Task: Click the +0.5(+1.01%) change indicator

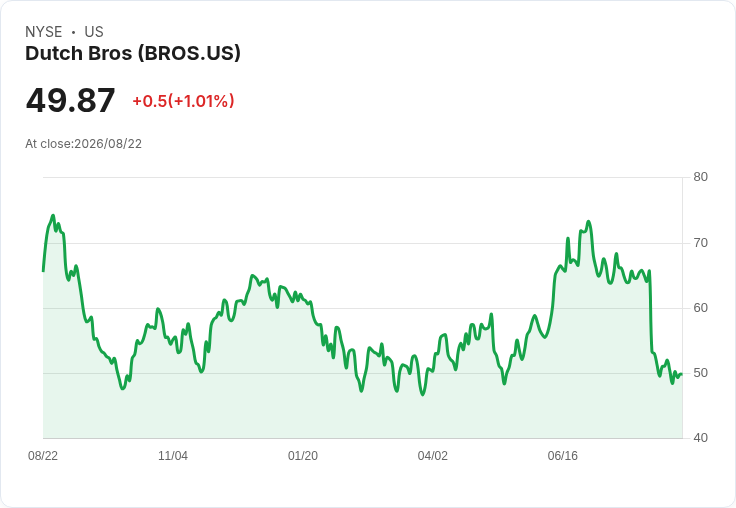Action: click(x=184, y=101)
